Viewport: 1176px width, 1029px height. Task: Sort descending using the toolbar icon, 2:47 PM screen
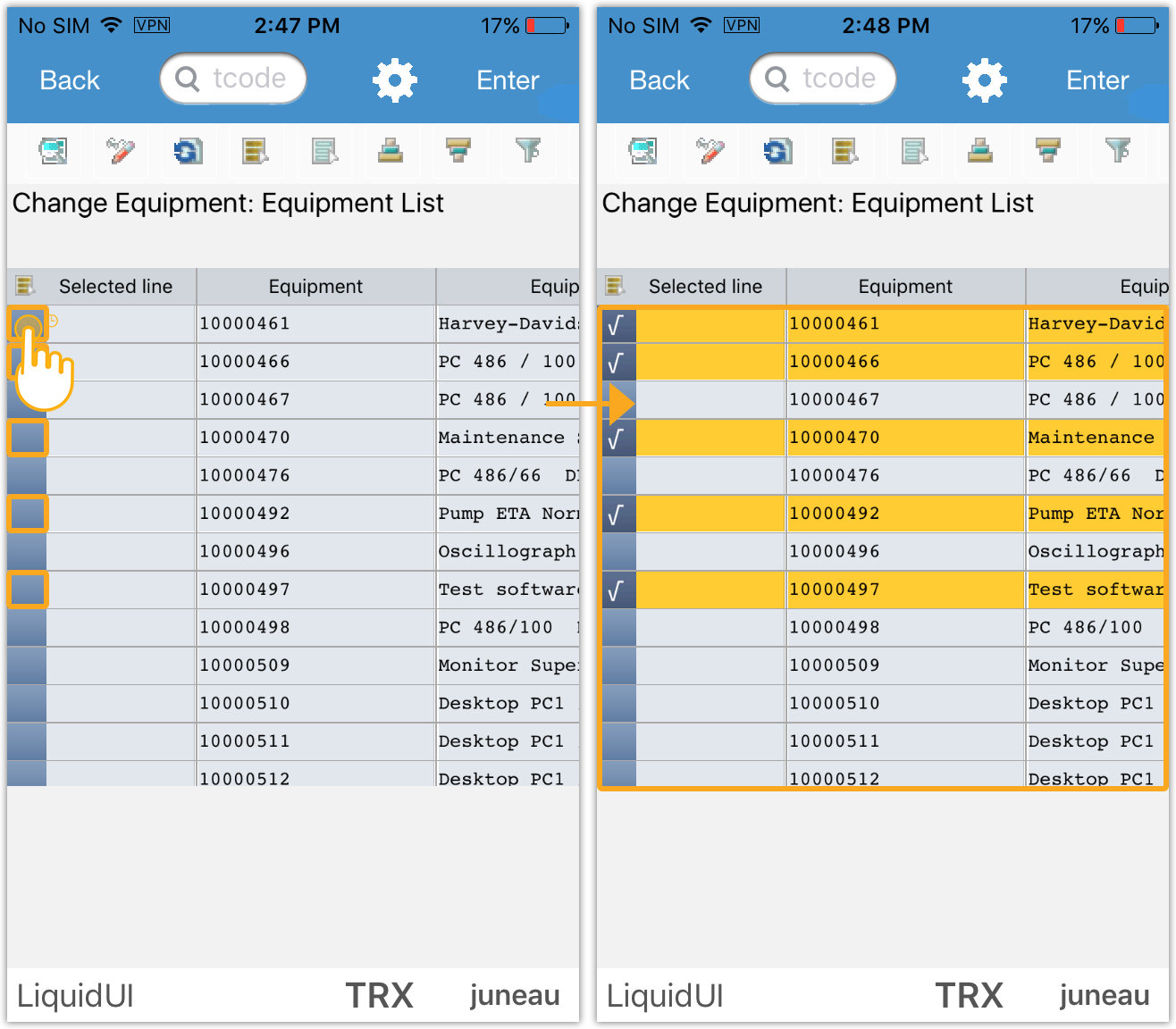(458, 151)
